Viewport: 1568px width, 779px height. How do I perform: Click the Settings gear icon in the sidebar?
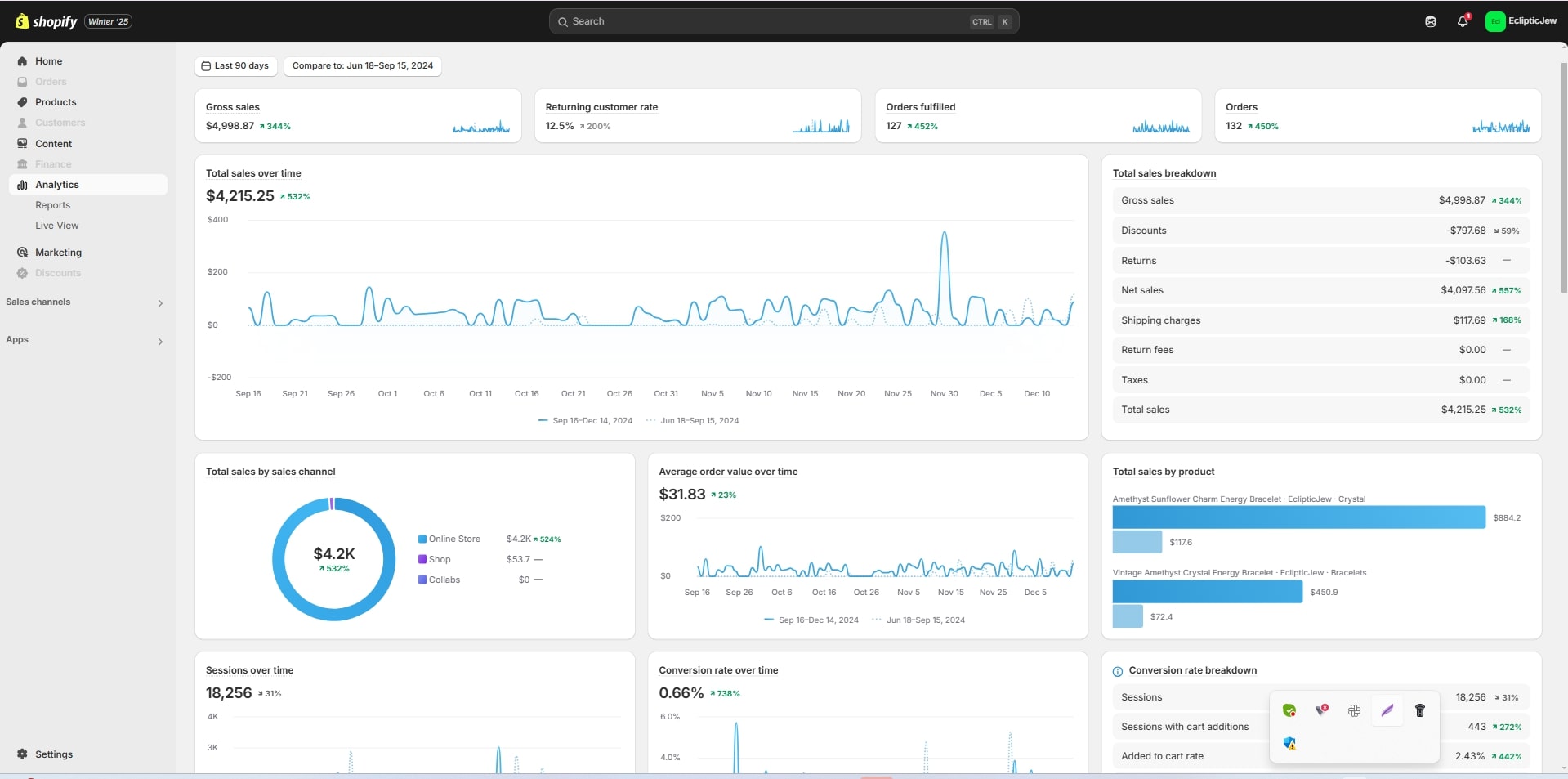[x=22, y=754]
